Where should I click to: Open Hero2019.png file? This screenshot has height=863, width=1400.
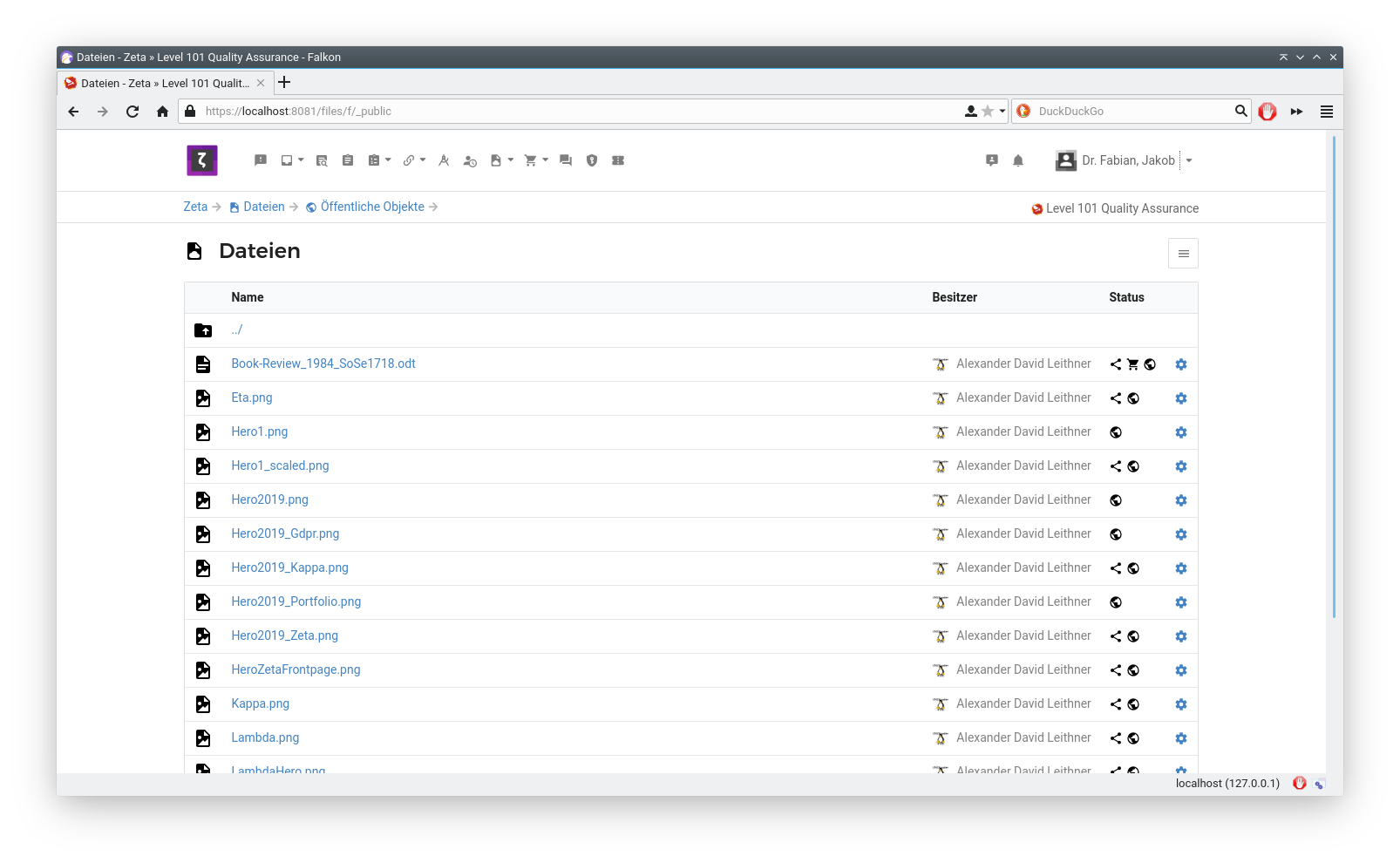[270, 499]
